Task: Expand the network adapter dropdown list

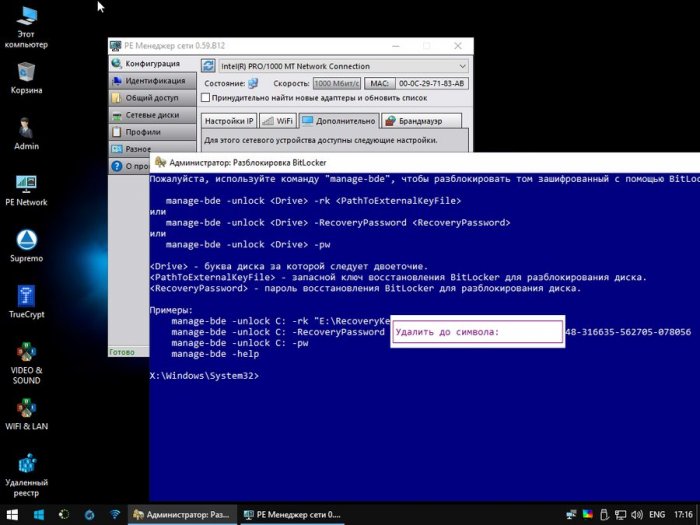Action: [461, 66]
